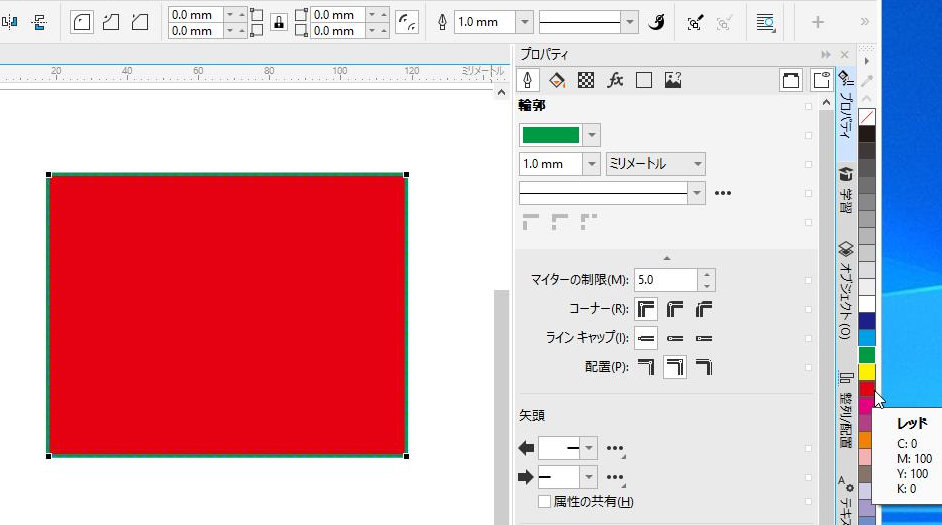This screenshot has height=525, width=942.
Task: Open line style settings ellipsis button
Action: click(x=723, y=193)
